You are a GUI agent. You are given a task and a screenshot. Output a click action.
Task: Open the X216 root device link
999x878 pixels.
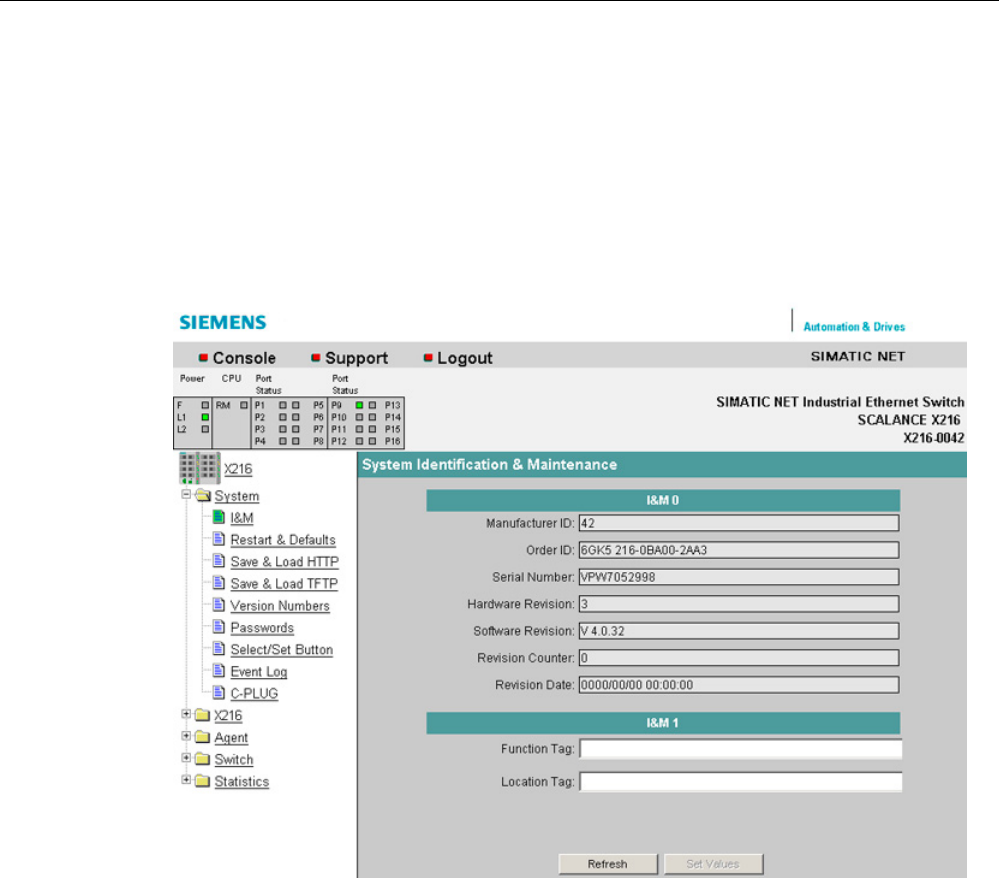238,469
